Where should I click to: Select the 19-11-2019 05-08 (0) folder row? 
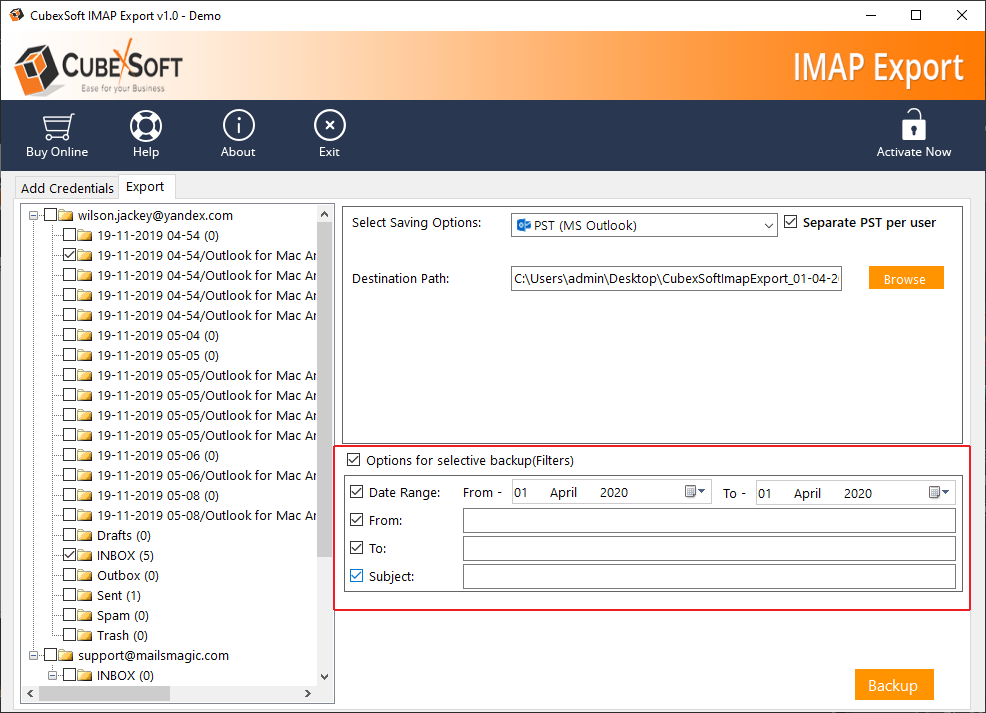(158, 495)
